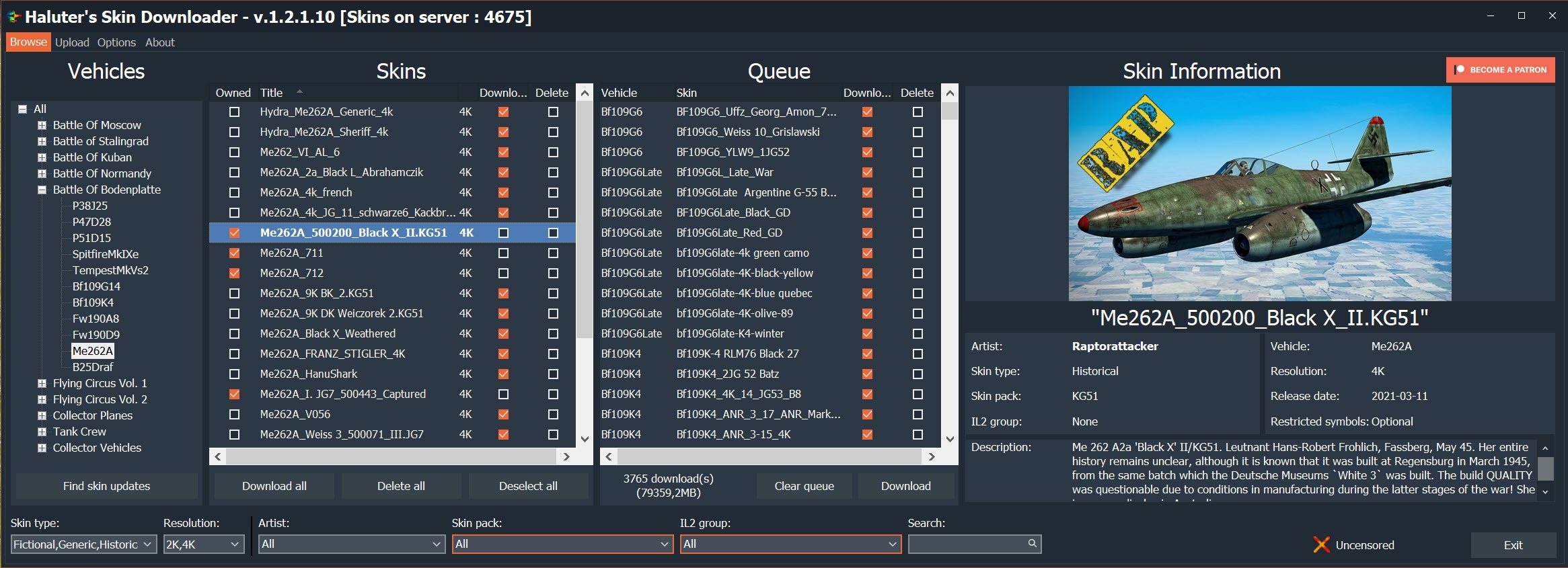The height and width of the screenshot is (568, 1568).
Task: Select B25Draf in vehicle tree
Action: click(93, 367)
